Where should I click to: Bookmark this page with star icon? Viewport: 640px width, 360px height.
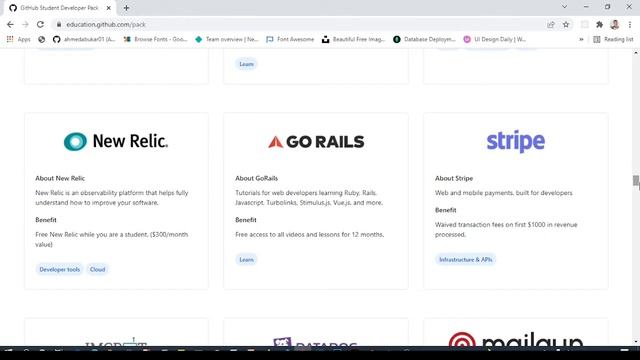pyautogui.click(x=566, y=24)
